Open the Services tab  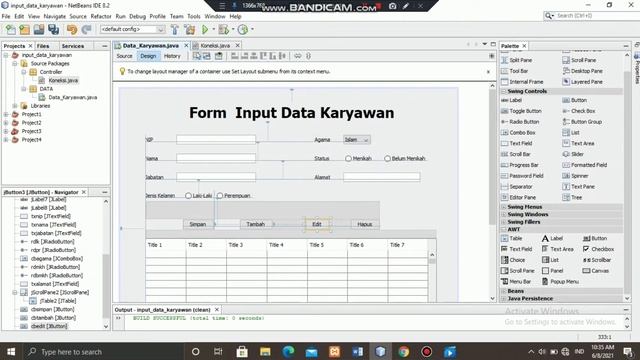73,46
